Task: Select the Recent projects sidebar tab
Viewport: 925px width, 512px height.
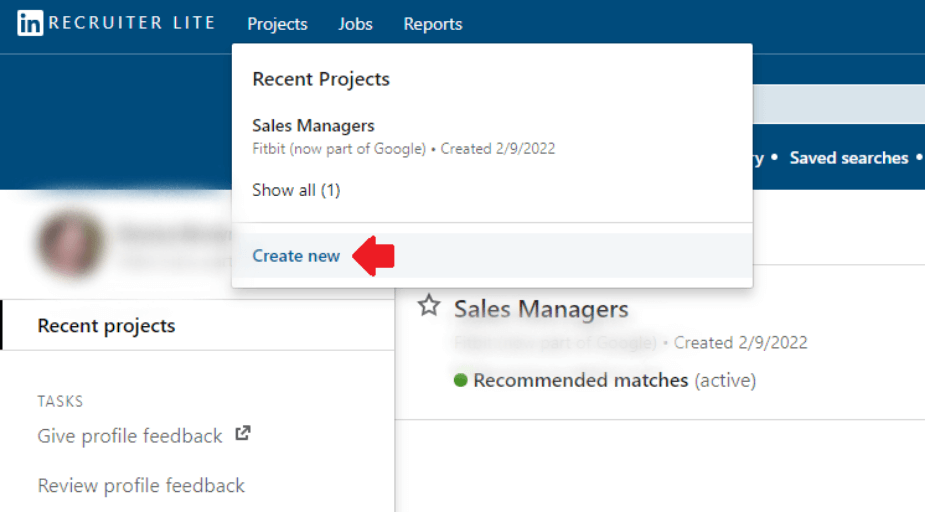Action: [198, 326]
